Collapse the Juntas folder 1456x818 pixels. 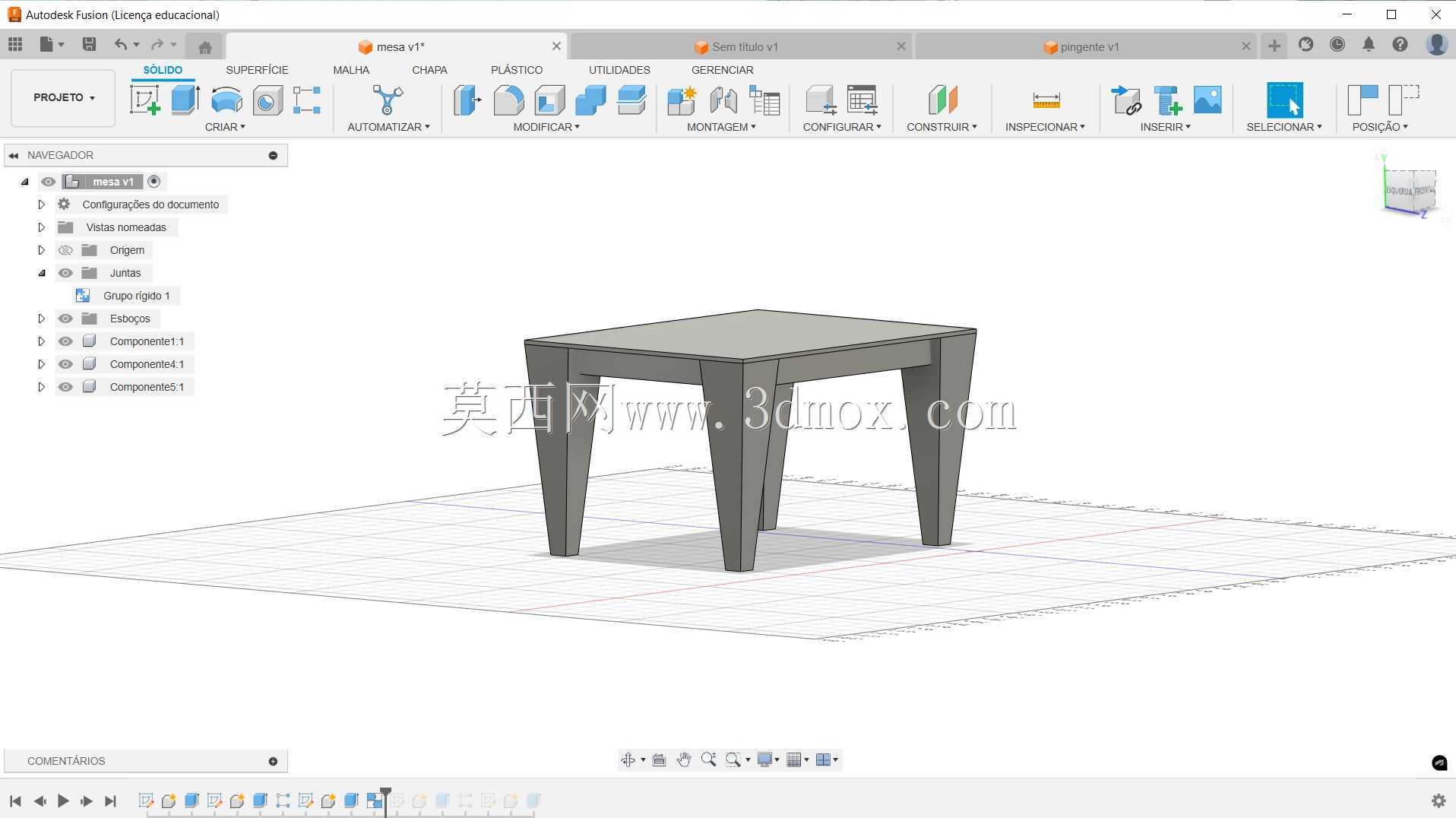tap(42, 273)
